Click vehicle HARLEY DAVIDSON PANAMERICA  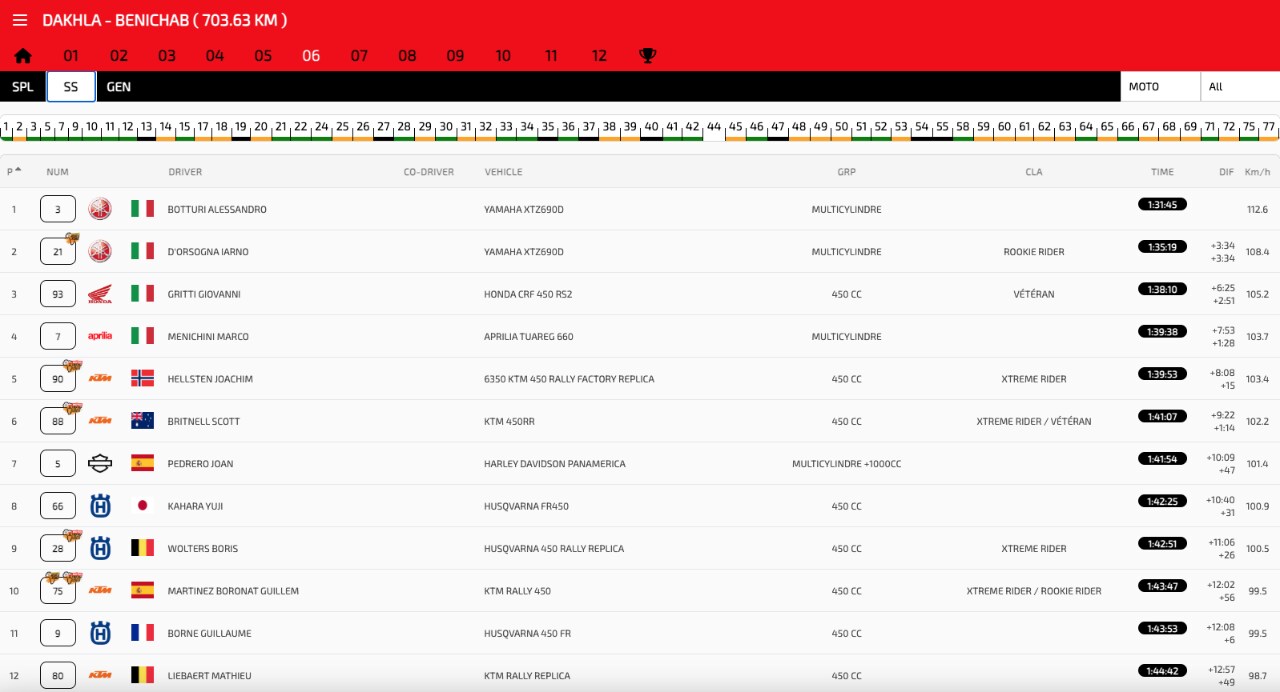point(555,464)
